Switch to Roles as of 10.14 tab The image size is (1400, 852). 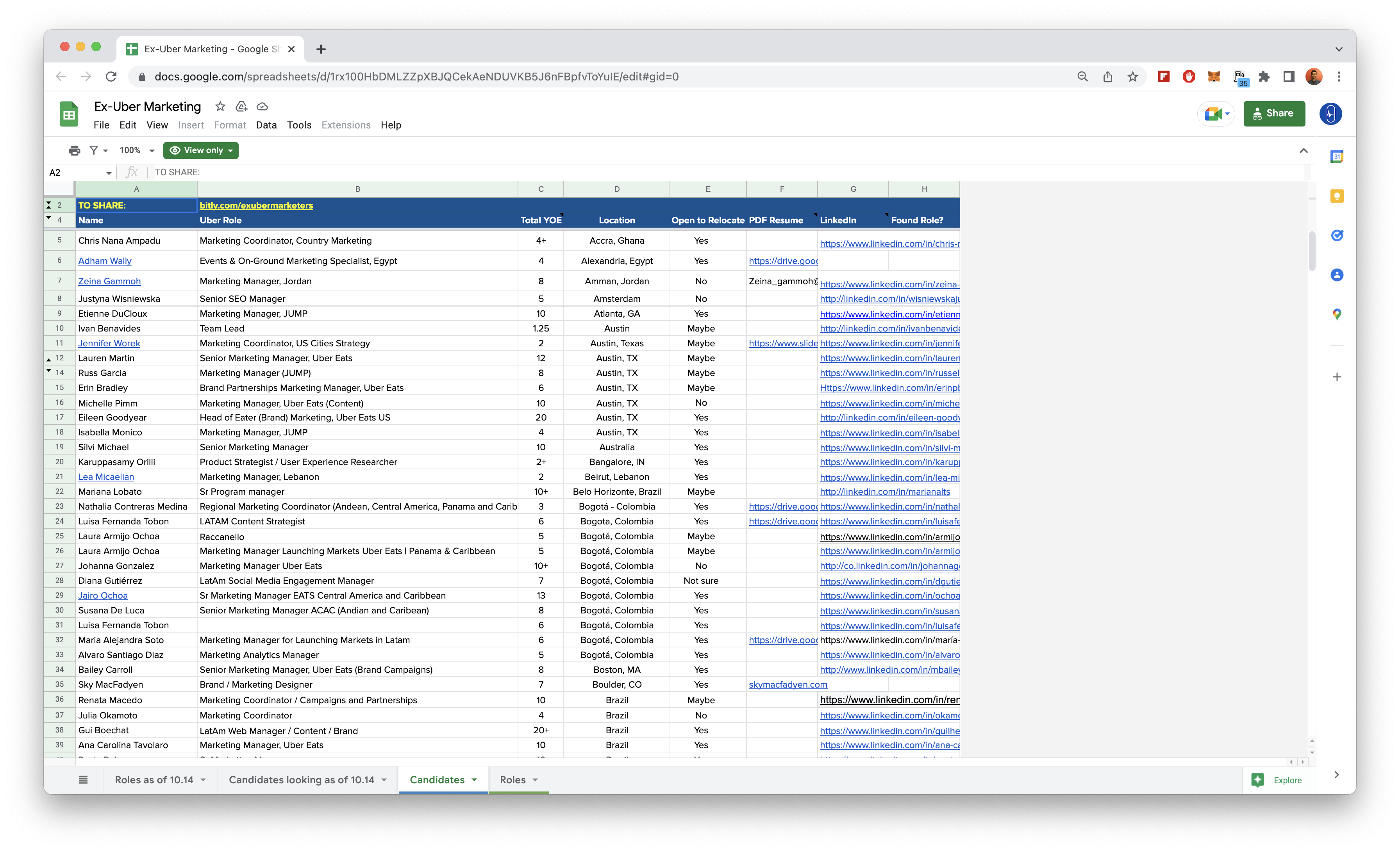pyautogui.click(x=154, y=780)
